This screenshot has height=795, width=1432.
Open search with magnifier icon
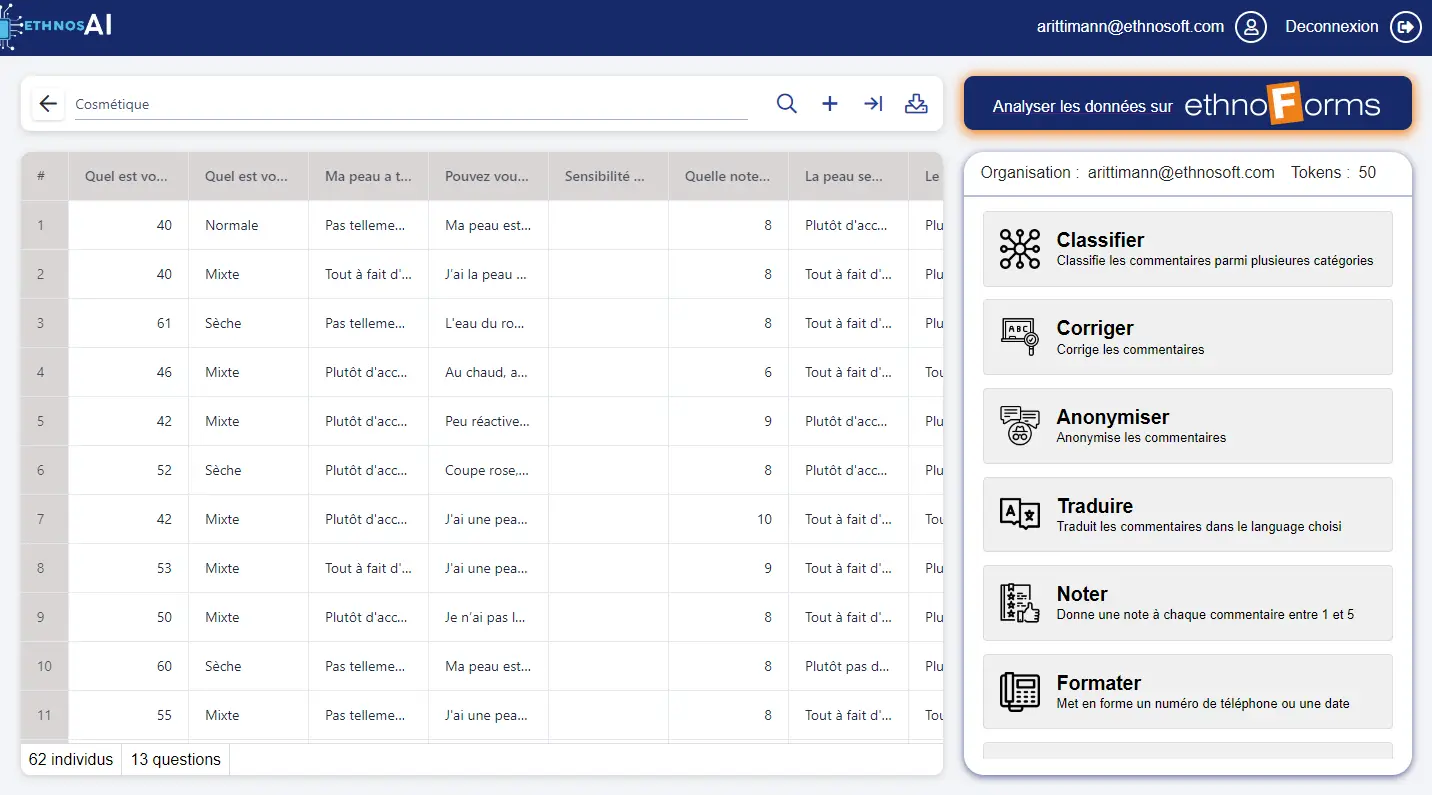point(787,104)
